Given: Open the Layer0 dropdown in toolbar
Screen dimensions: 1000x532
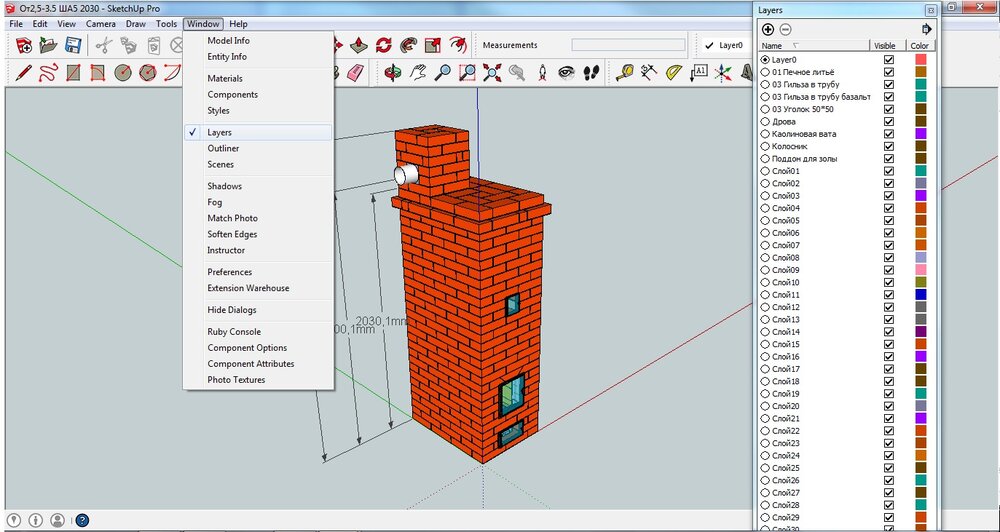Looking at the screenshot, I should [730, 45].
